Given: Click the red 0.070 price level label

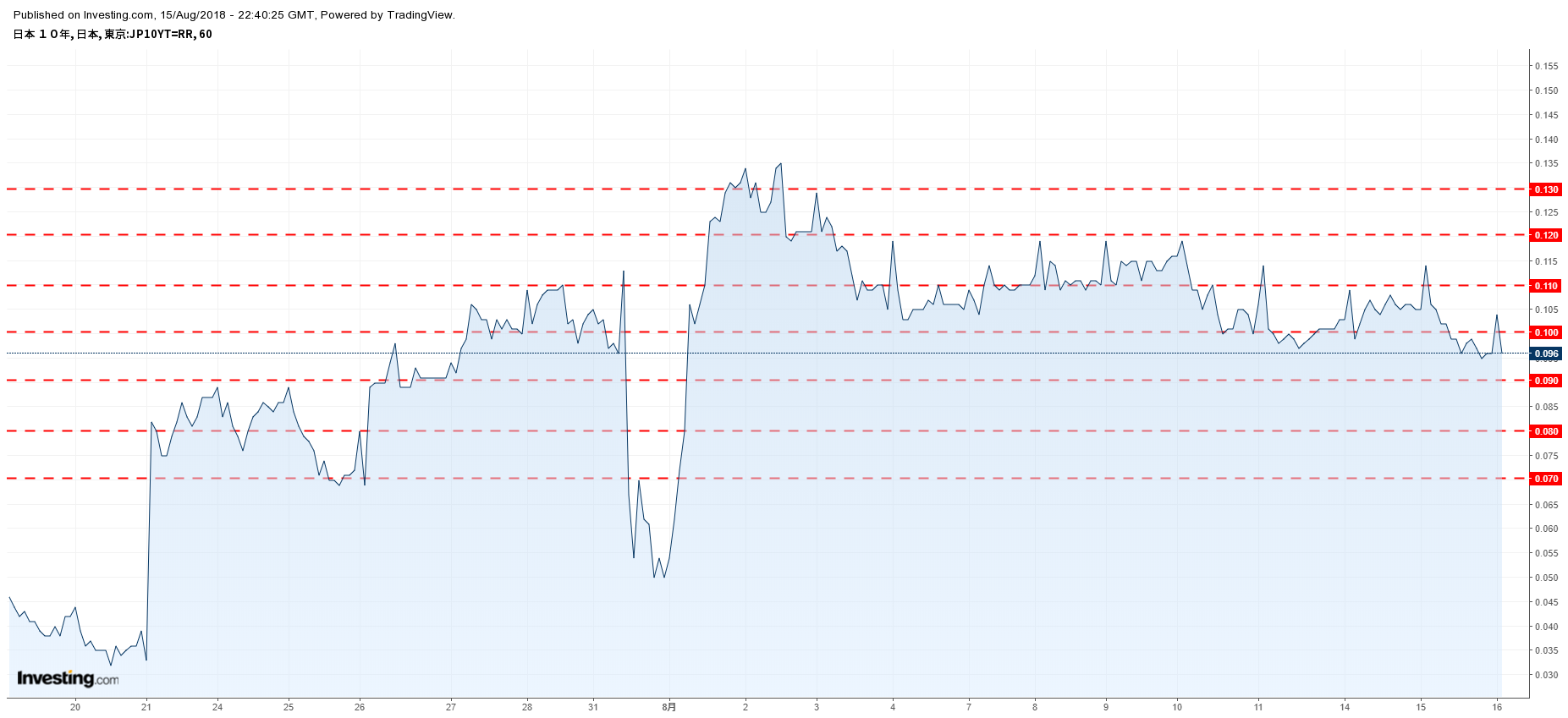Looking at the screenshot, I should [1546, 479].
